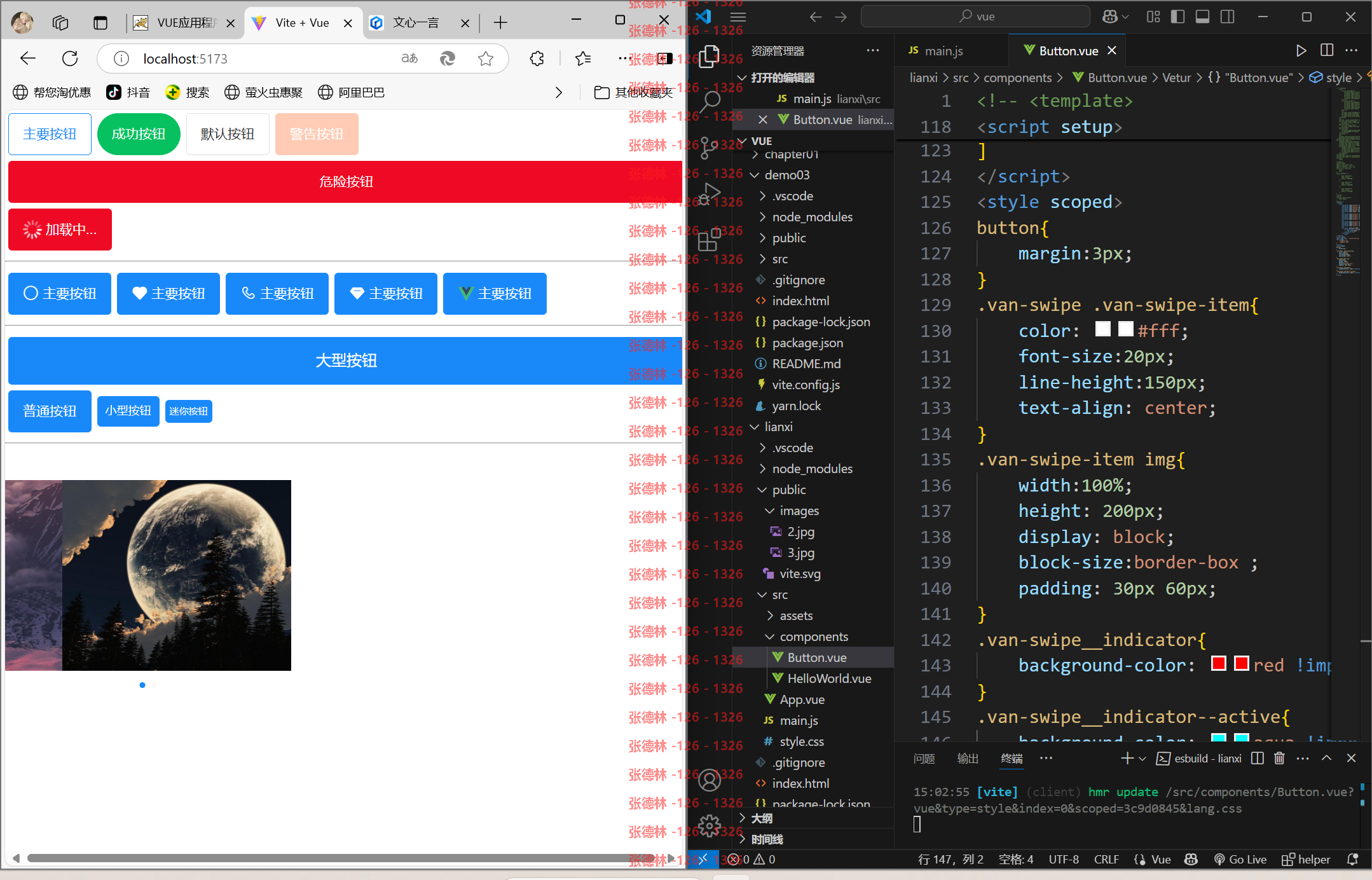This screenshot has height=880, width=1372.
Task: Open Notifications bell in status bar
Action: [x=1353, y=859]
